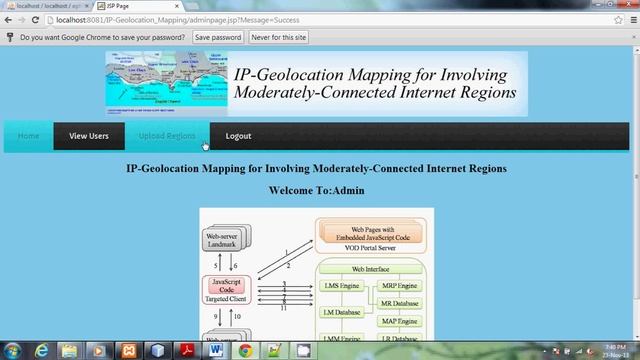
Task: Click the new tab button
Action: click(191, 6)
